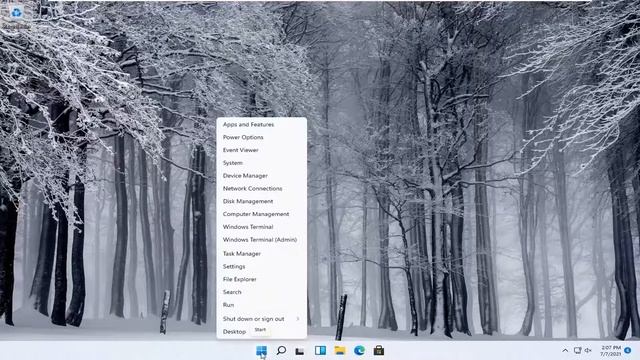Image resolution: width=640 pixels, height=360 pixels.
Task: Open the Widgets icon on taskbar
Action: [320, 350]
